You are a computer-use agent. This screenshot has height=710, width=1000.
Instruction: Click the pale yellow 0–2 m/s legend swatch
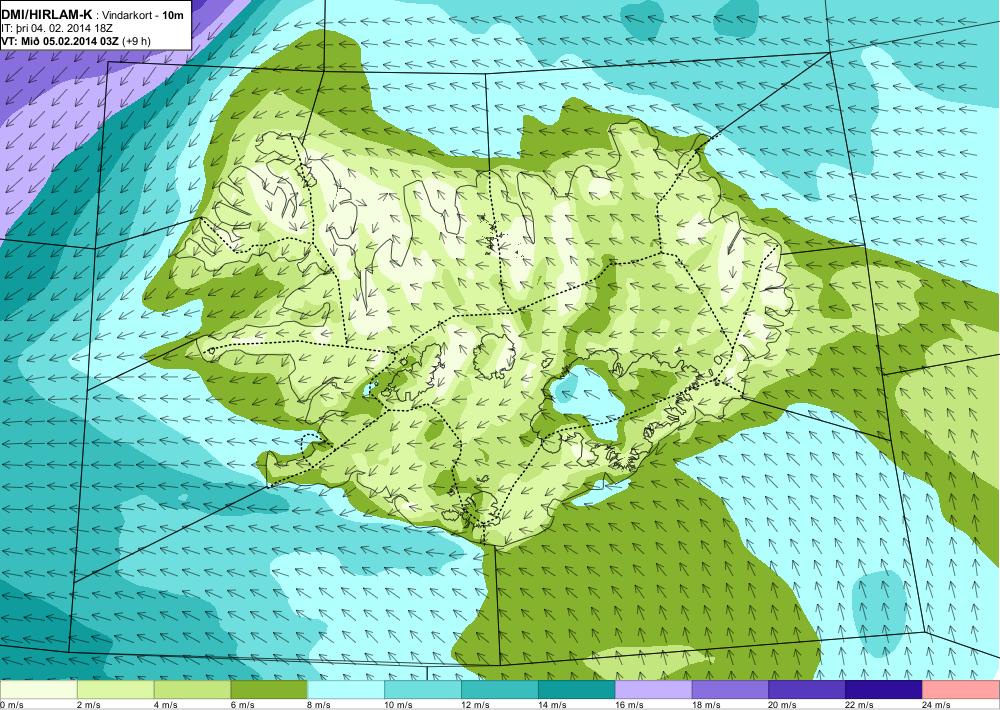point(38,689)
